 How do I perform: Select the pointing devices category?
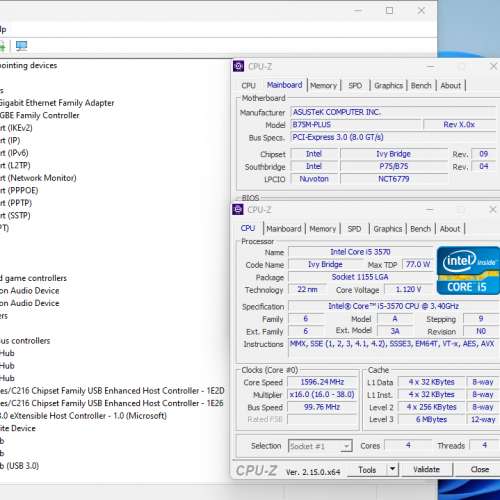29,65
